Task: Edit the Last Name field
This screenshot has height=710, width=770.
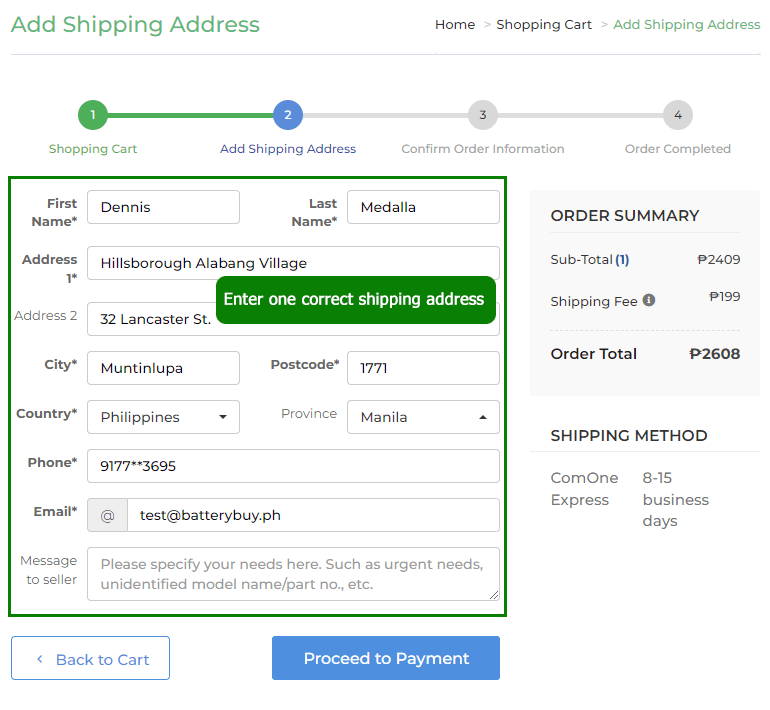Action: [423, 207]
